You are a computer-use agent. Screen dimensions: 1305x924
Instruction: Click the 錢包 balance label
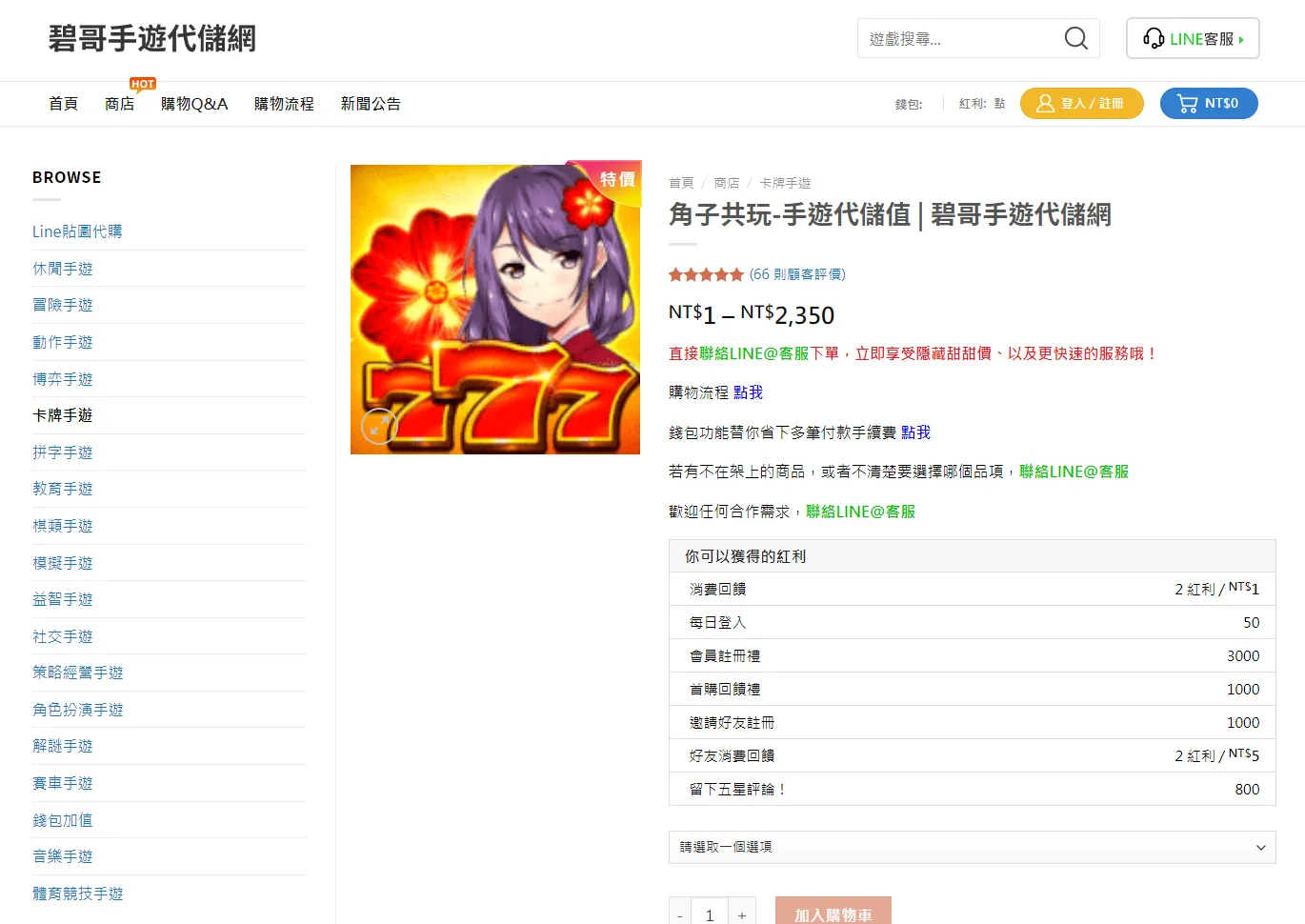909,104
